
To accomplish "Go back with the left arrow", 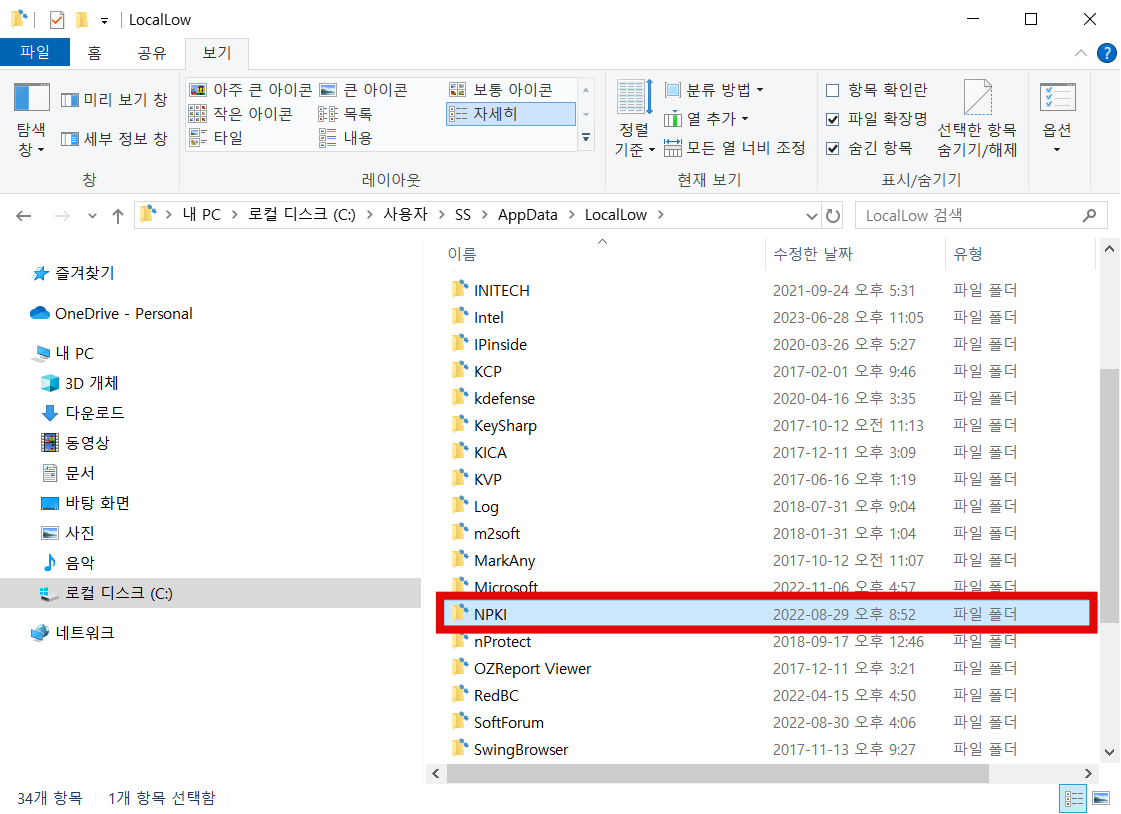I will pos(24,215).
